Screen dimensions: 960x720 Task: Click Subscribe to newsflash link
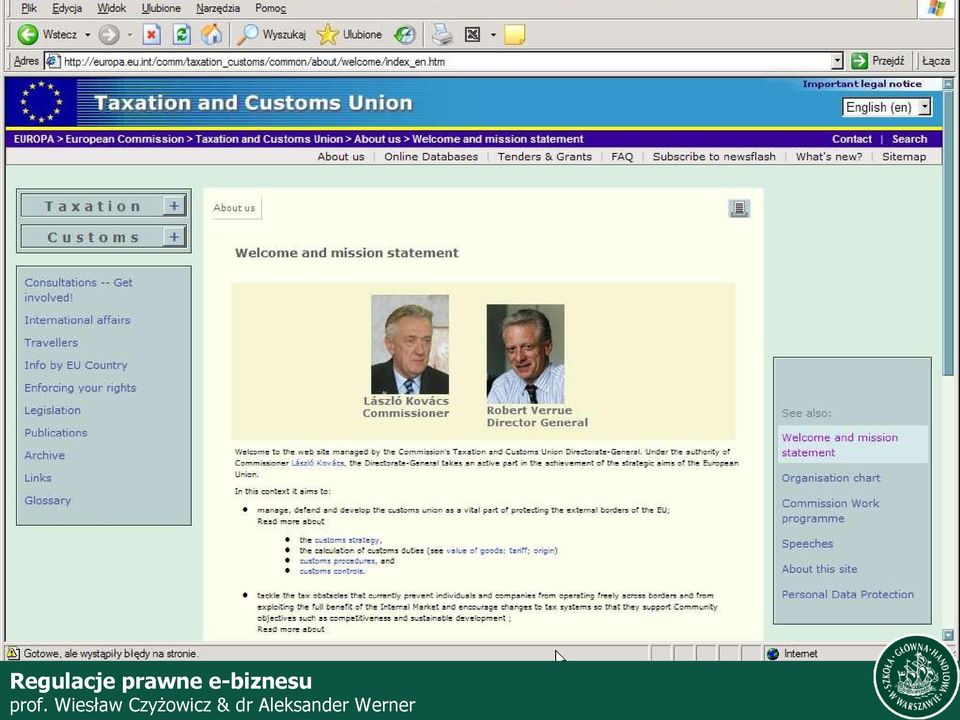click(x=714, y=156)
